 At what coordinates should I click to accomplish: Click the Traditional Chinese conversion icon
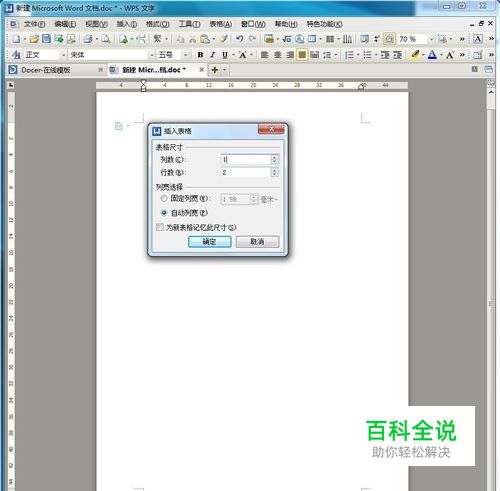158,39
